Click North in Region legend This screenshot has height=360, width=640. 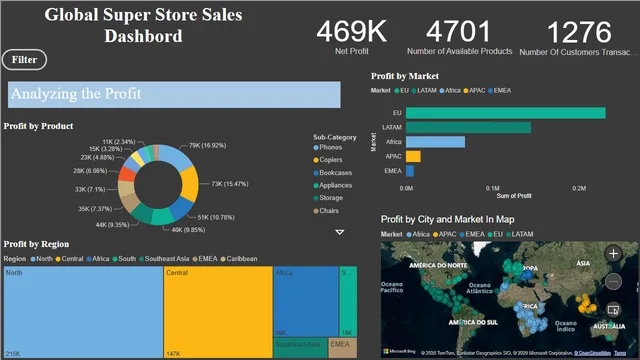(x=42, y=259)
